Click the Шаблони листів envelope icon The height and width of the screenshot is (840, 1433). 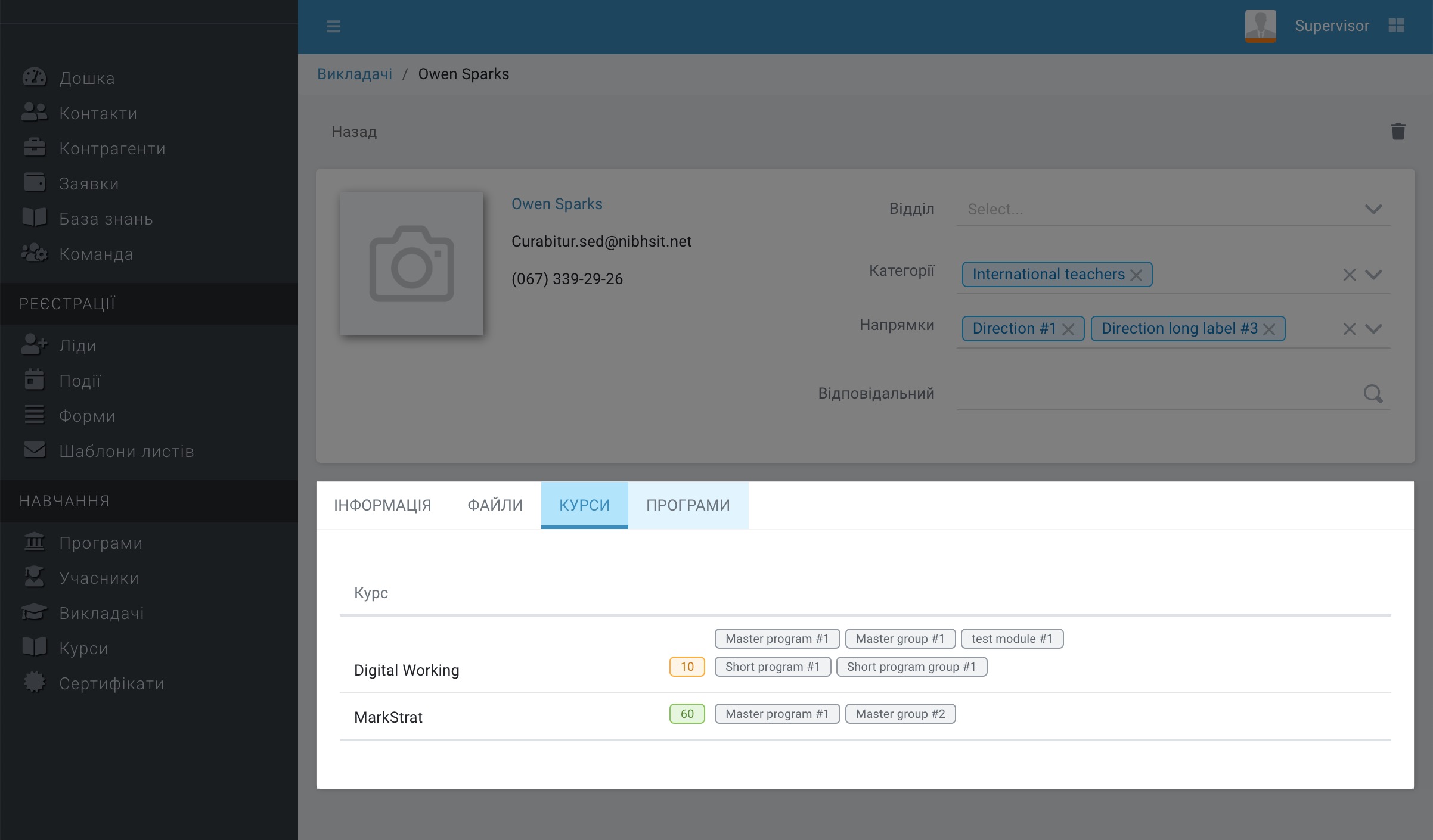pos(35,450)
